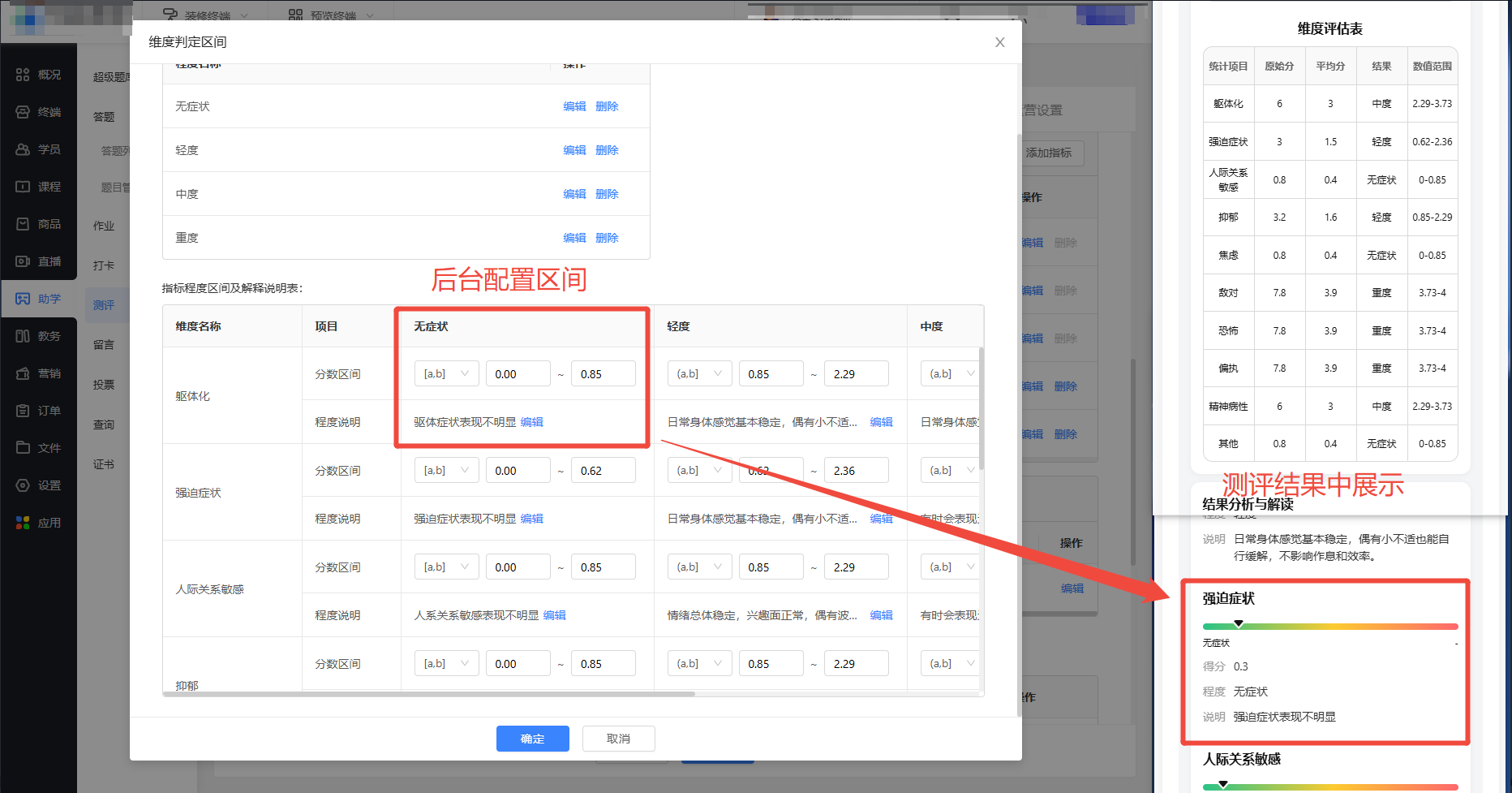Click the 取消 cancel button
Screen dimensions: 1512x793
[x=618, y=739]
